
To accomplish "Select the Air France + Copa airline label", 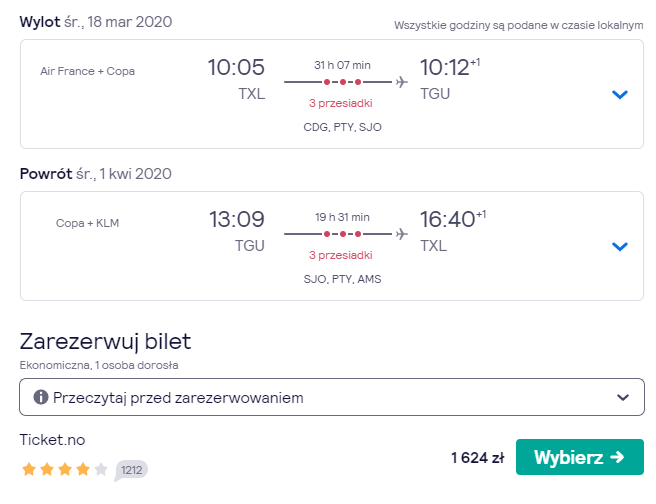I will pos(87,71).
